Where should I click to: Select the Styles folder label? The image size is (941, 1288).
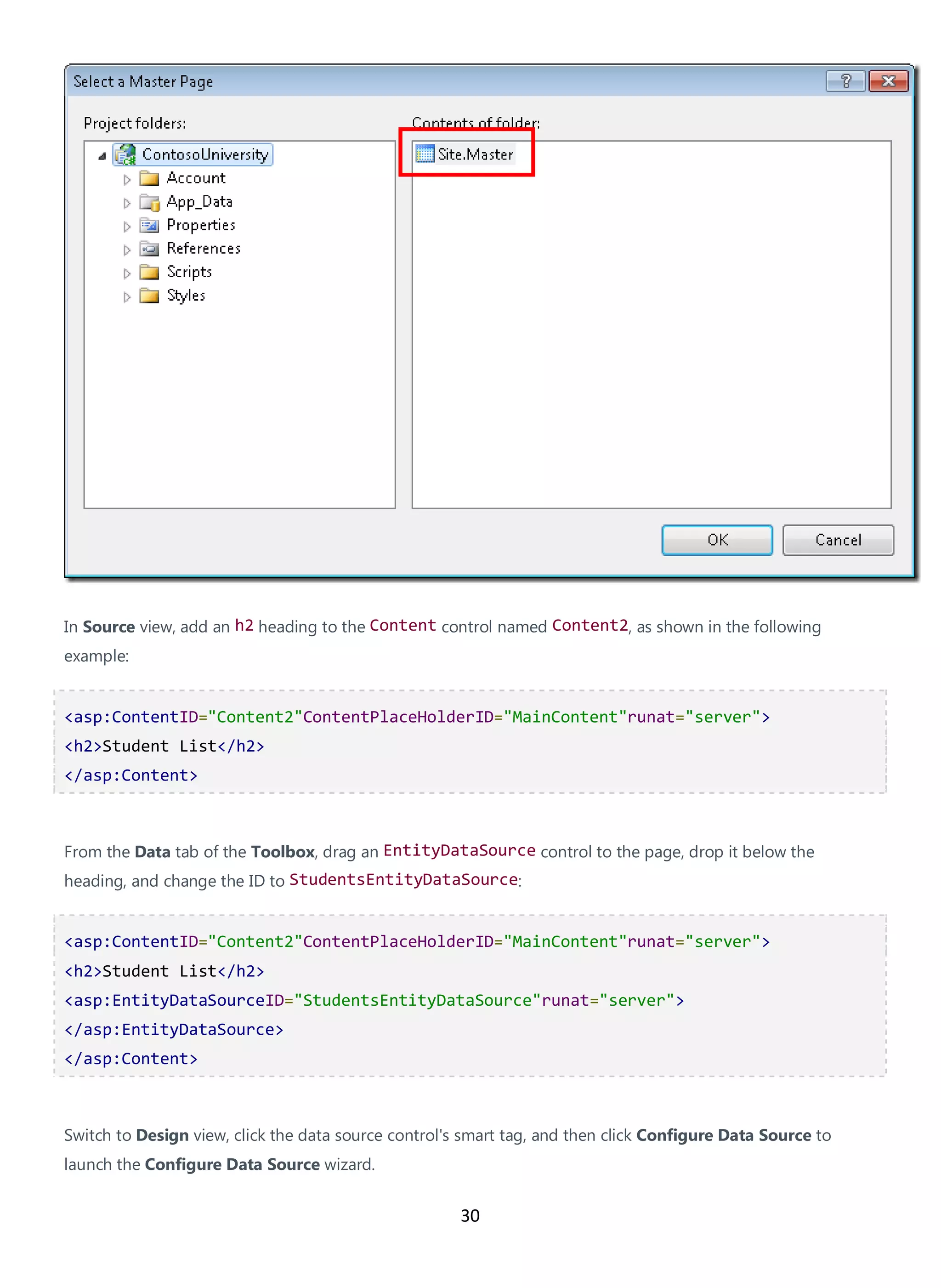[x=186, y=296]
